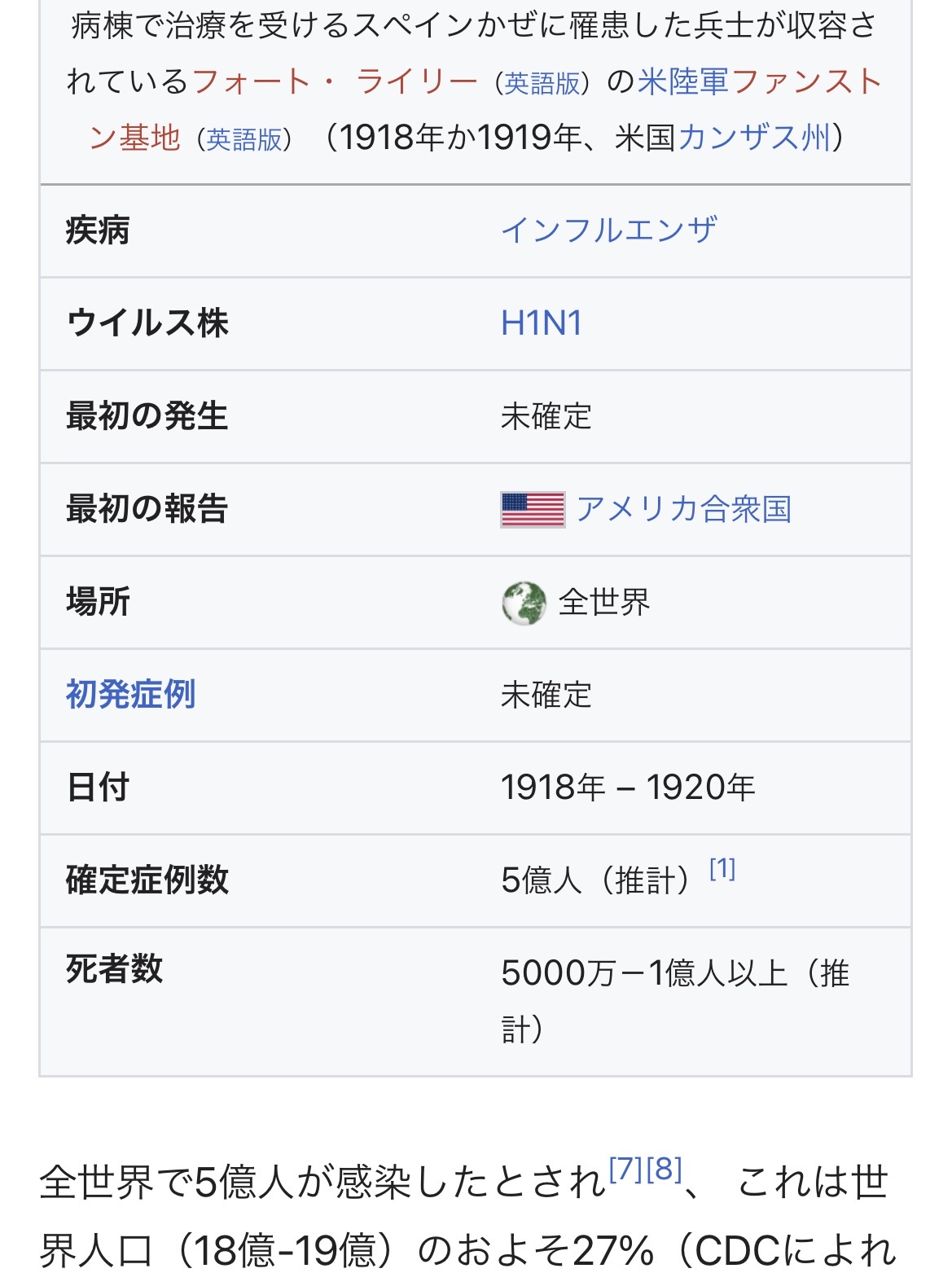
Task: Click the 確定症例数 row label
Action: click(x=147, y=880)
